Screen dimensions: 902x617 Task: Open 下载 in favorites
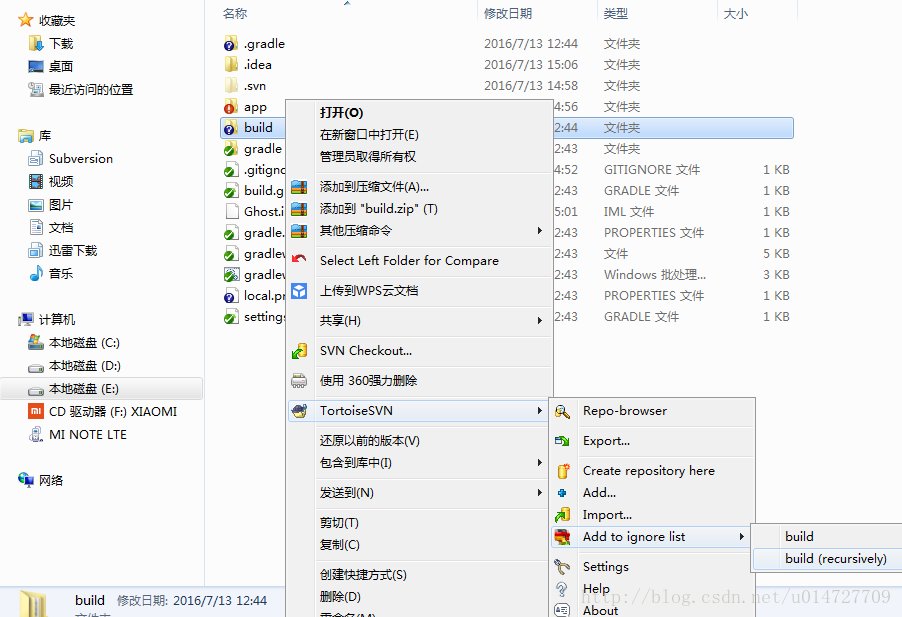click(x=61, y=44)
